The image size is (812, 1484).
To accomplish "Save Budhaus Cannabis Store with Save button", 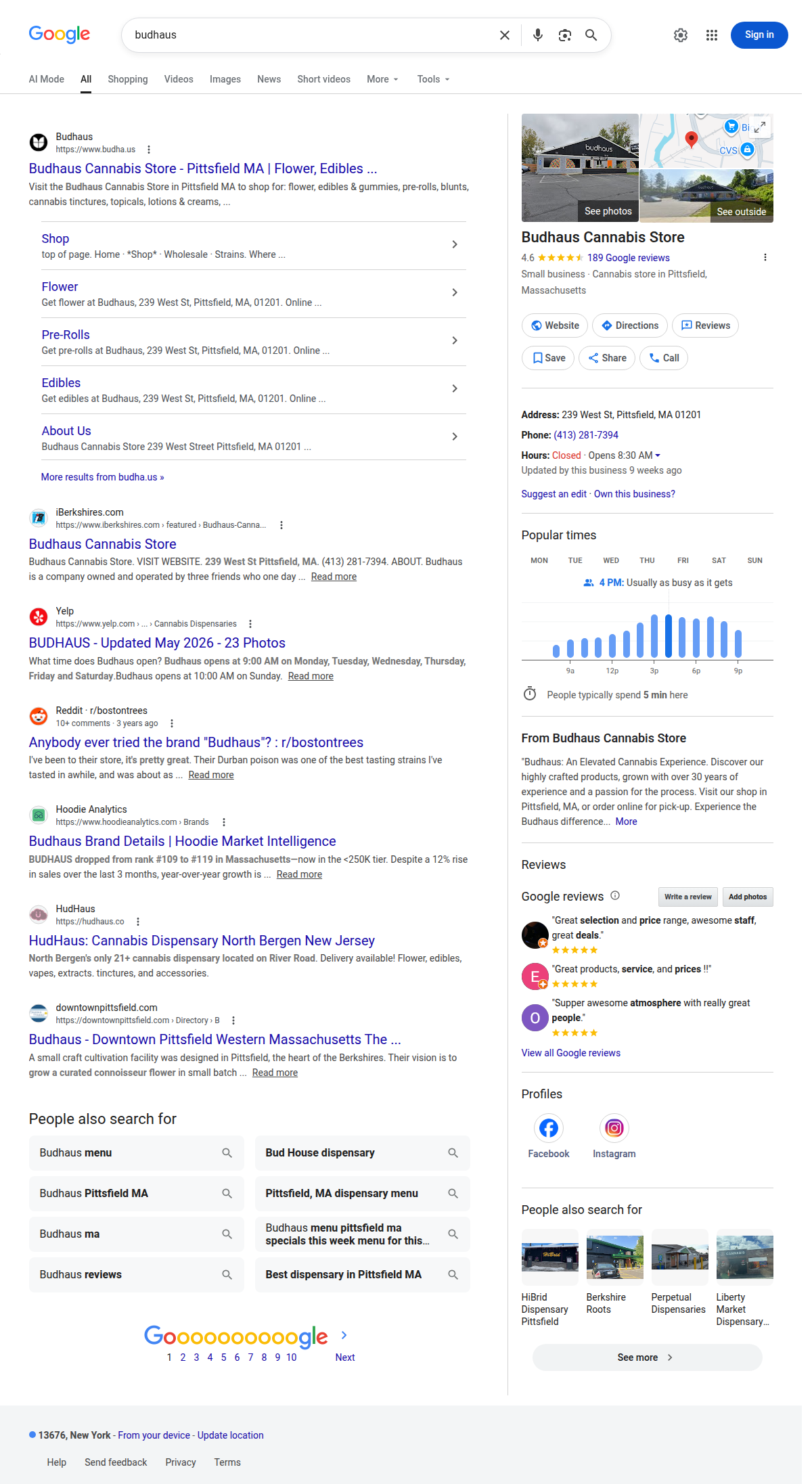I will pyautogui.click(x=548, y=358).
